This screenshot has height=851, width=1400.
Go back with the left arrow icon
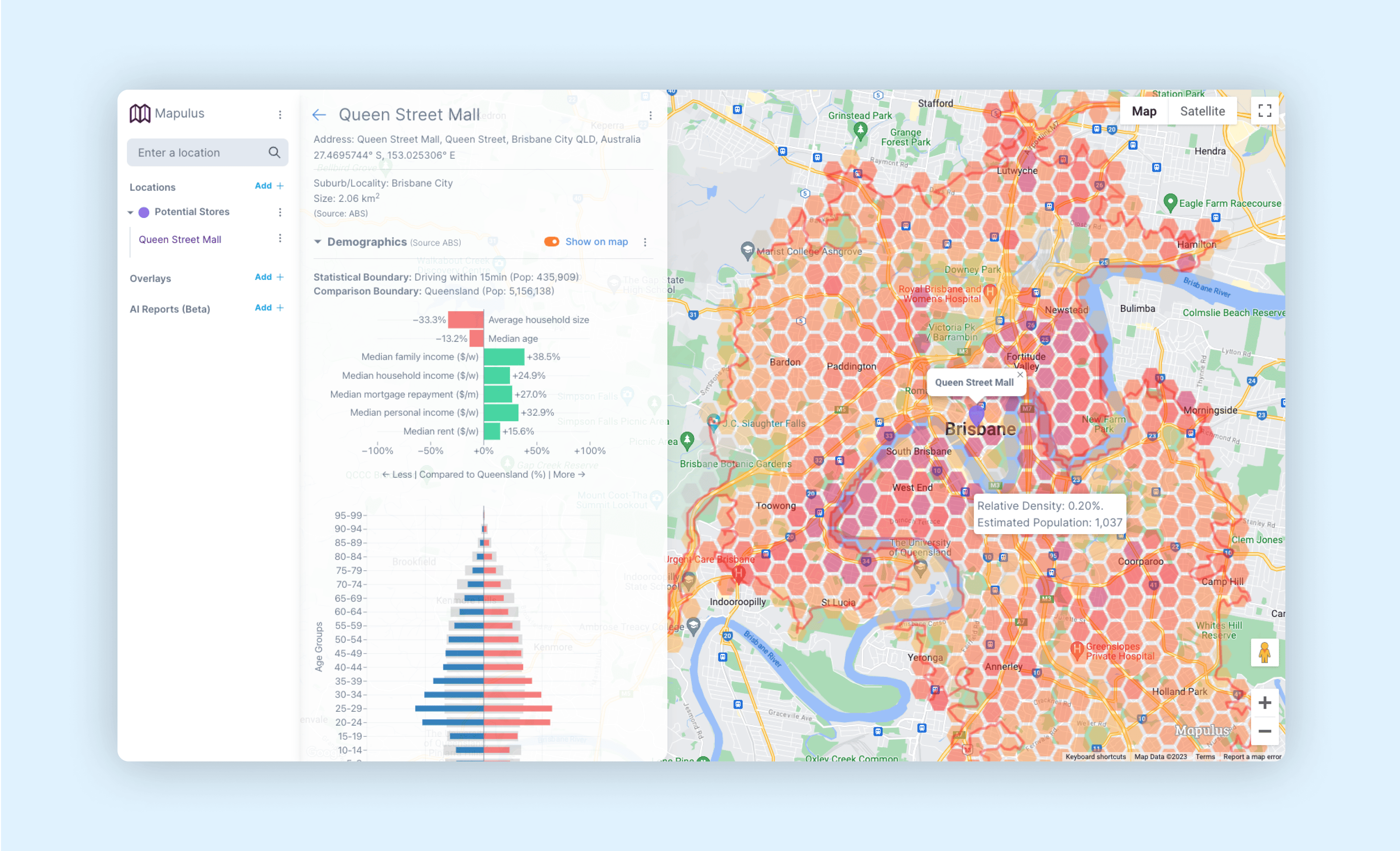coord(319,115)
